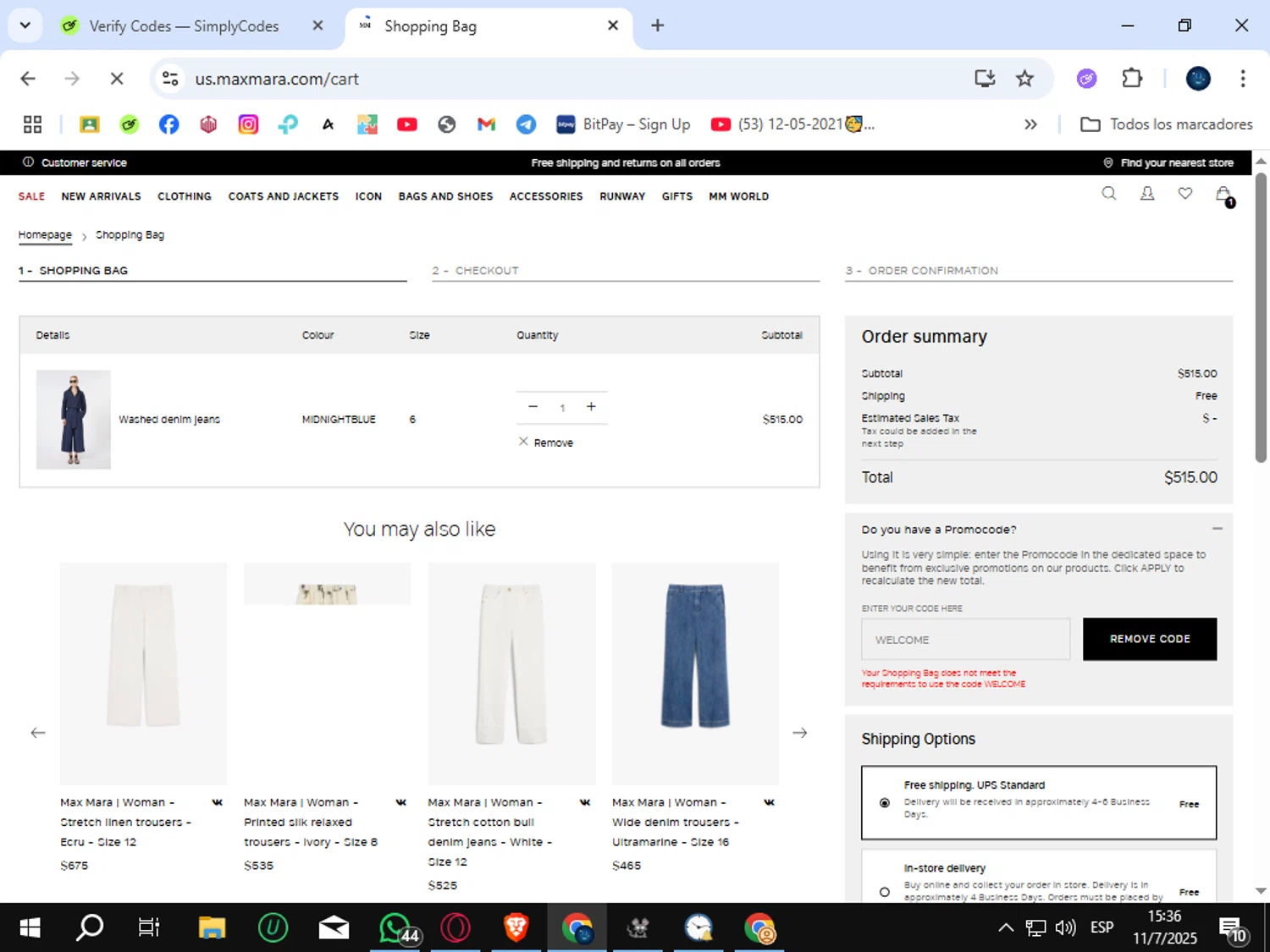
Task: Open Brave browser in taskbar
Action: coord(516,928)
